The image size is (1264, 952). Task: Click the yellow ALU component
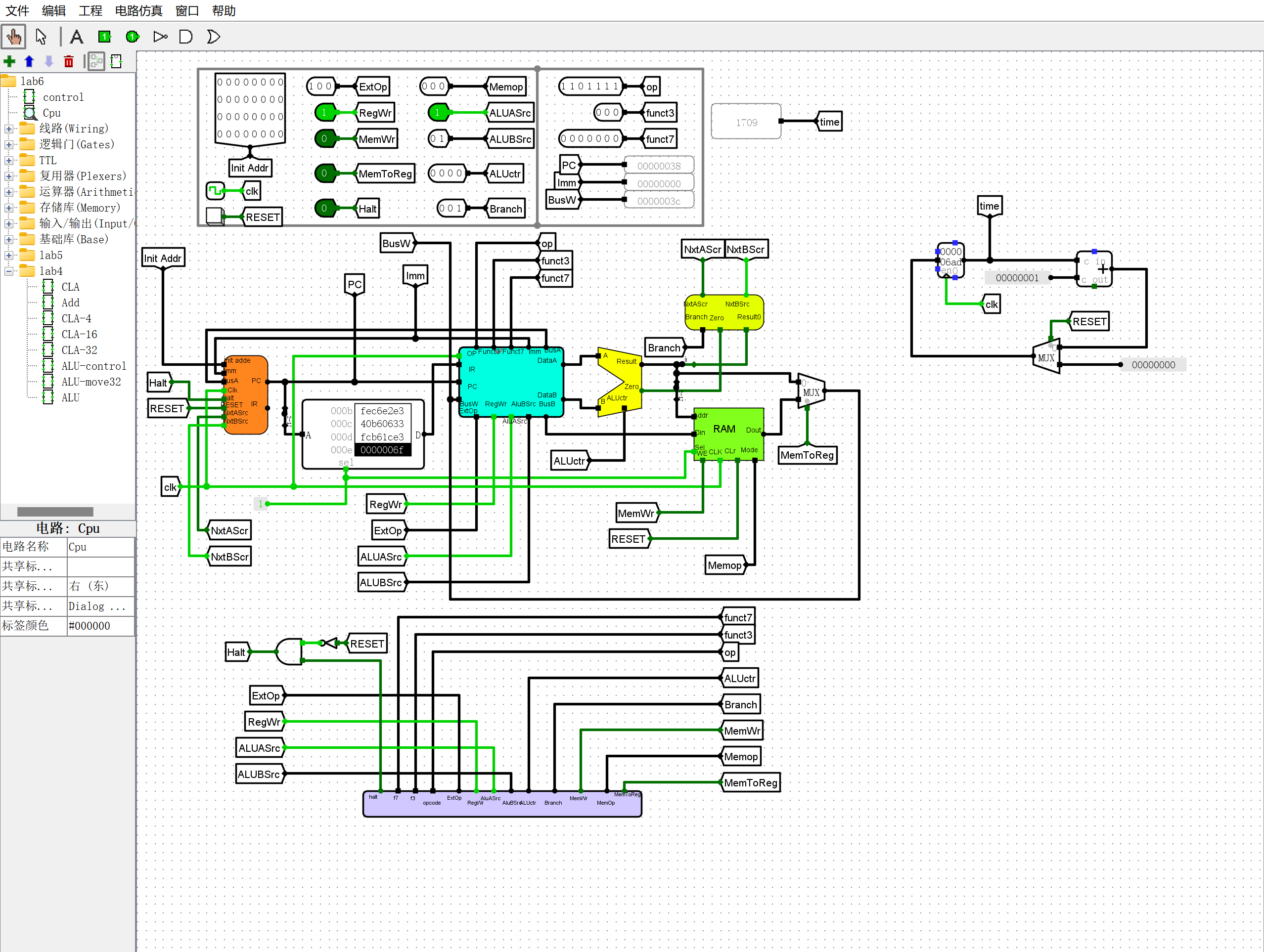[620, 382]
